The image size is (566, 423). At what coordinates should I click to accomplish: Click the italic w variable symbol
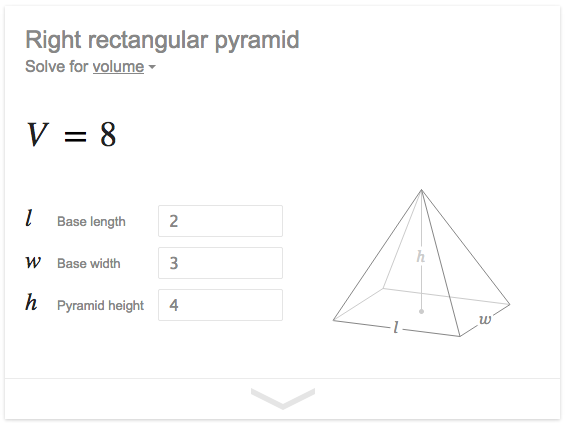33,261
